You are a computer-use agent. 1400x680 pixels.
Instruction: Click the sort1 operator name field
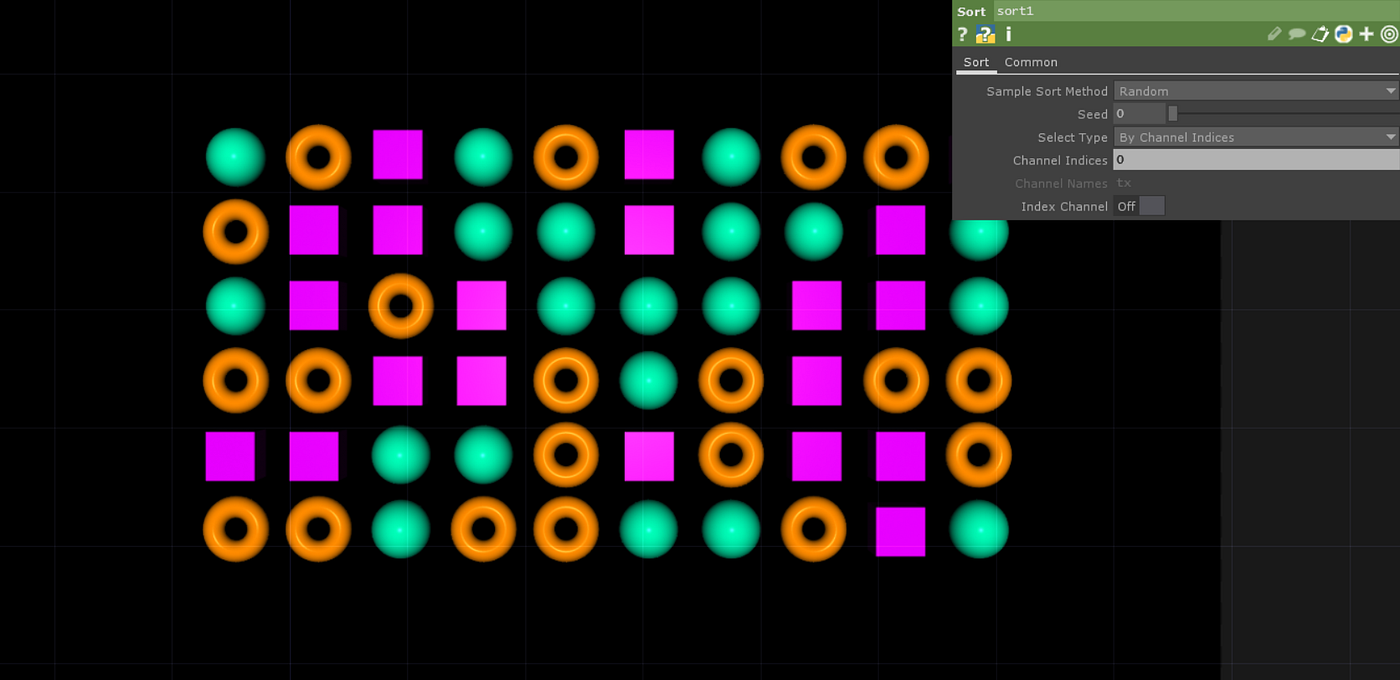point(1196,11)
